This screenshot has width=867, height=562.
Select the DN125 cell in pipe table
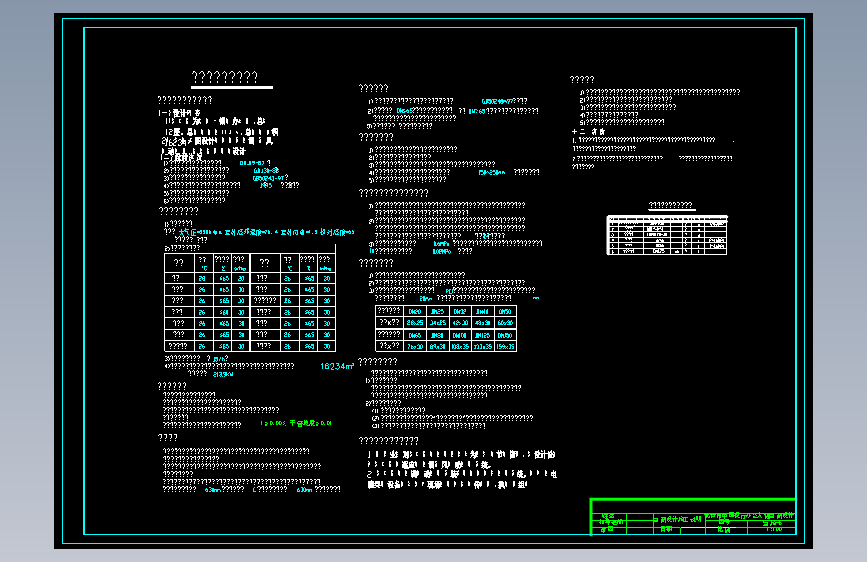pos(482,335)
